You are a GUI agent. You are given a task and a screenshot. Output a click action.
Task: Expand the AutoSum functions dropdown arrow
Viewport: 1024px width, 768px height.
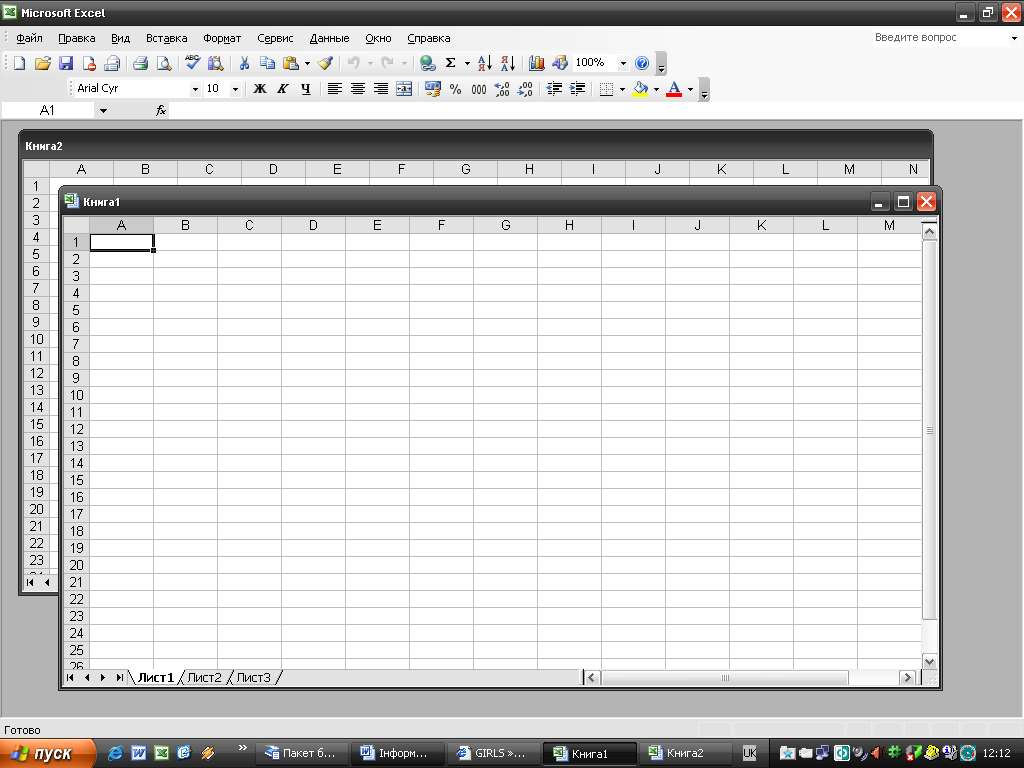coord(467,63)
